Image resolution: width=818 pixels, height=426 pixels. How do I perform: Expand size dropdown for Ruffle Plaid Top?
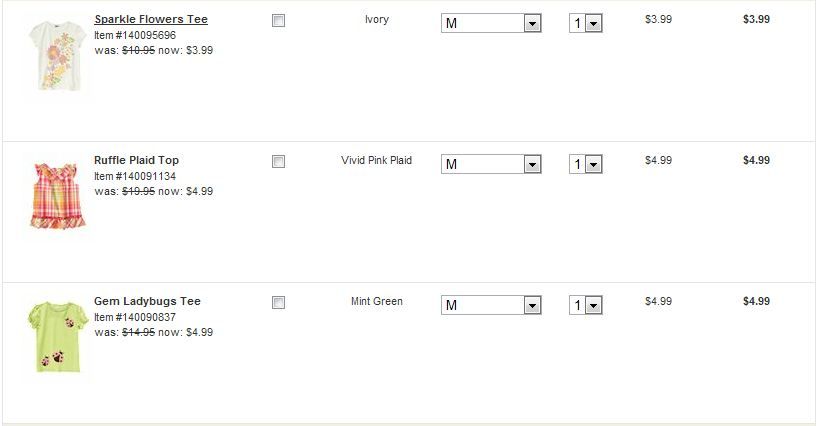491,164
